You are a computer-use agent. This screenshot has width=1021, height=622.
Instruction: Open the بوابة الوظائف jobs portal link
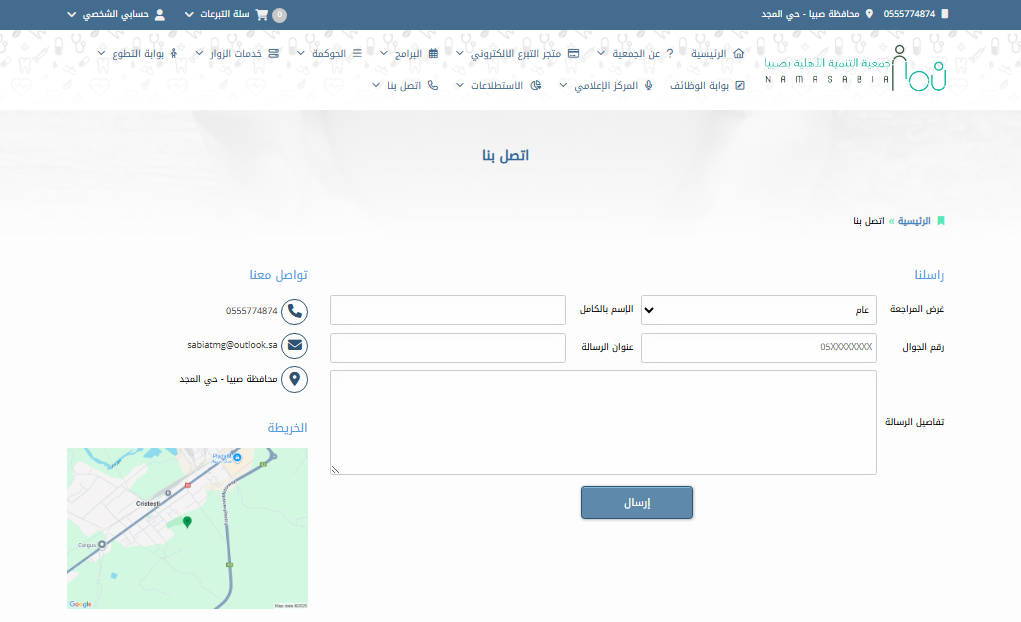click(704, 85)
